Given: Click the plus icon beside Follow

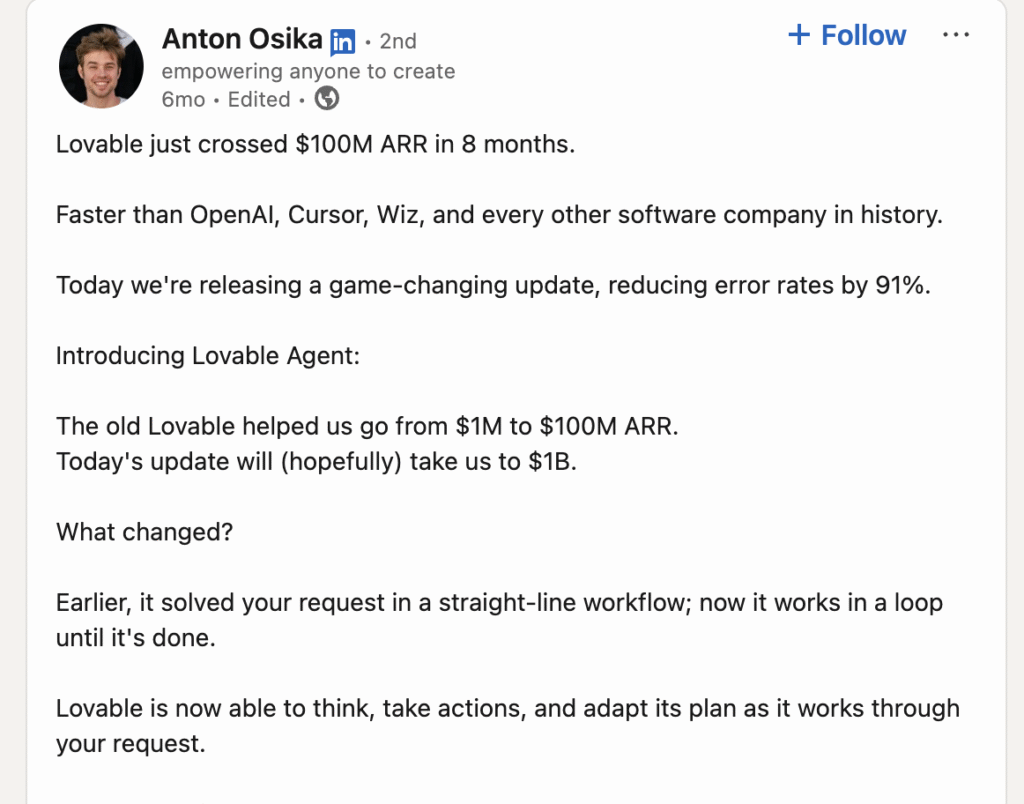Looking at the screenshot, I should [798, 35].
